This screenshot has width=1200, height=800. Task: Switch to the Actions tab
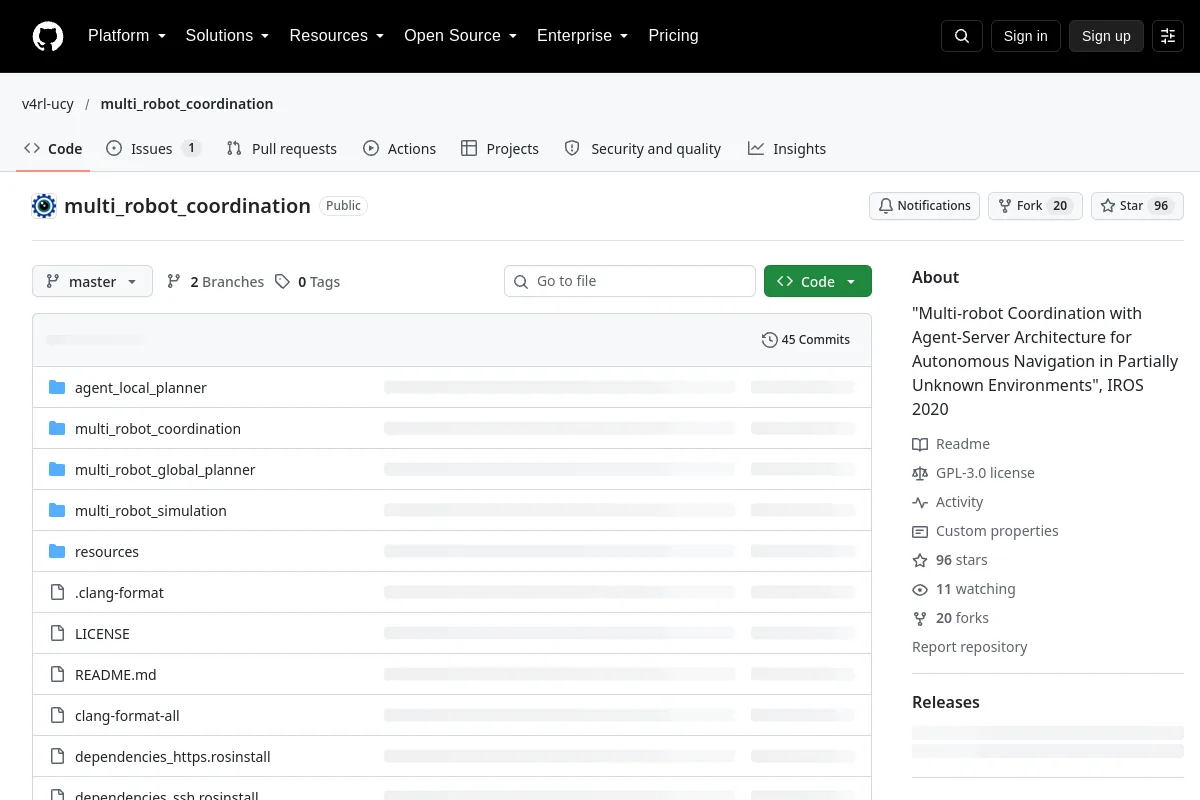click(400, 149)
